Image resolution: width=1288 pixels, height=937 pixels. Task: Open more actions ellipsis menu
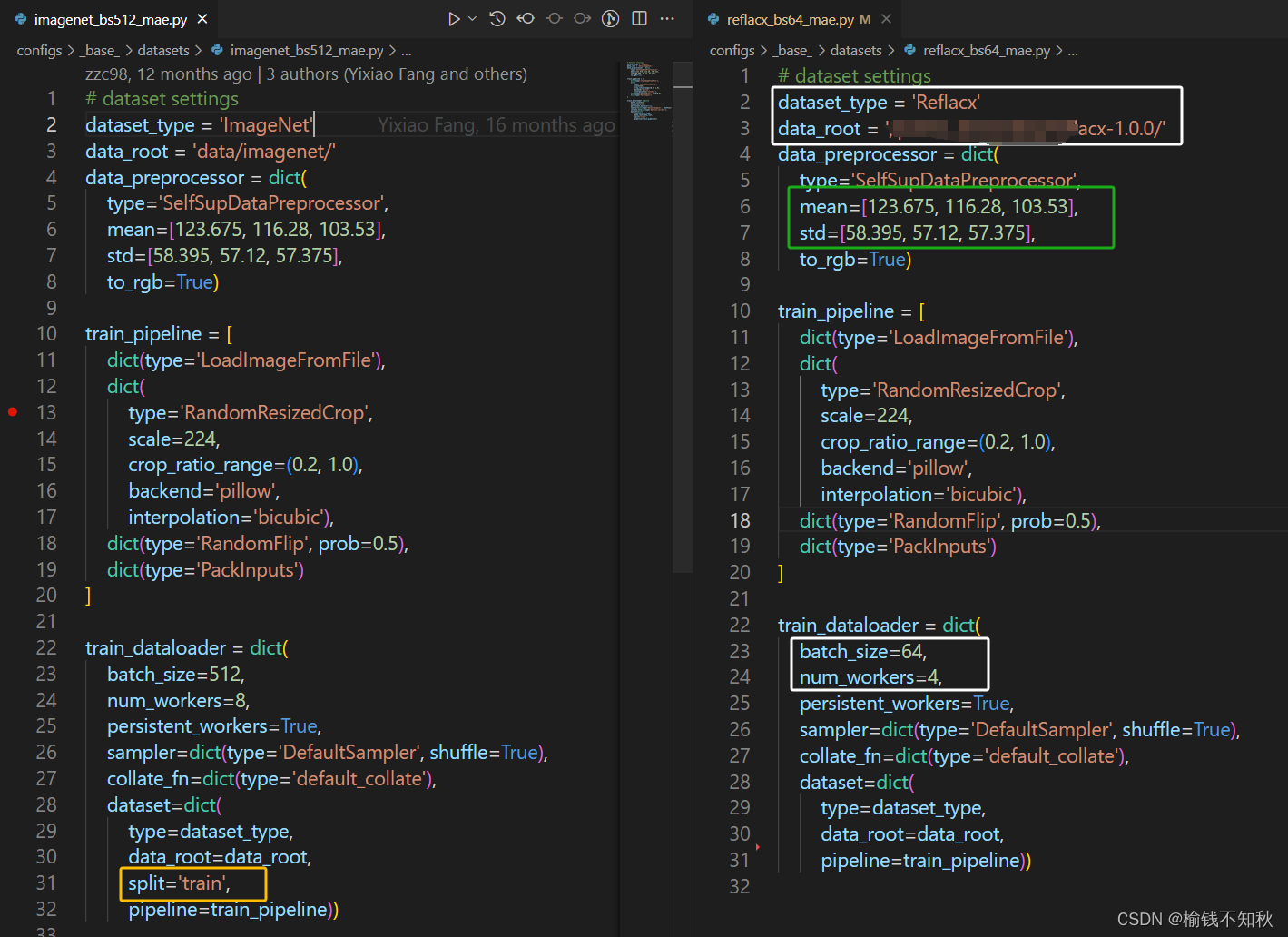coord(667,19)
